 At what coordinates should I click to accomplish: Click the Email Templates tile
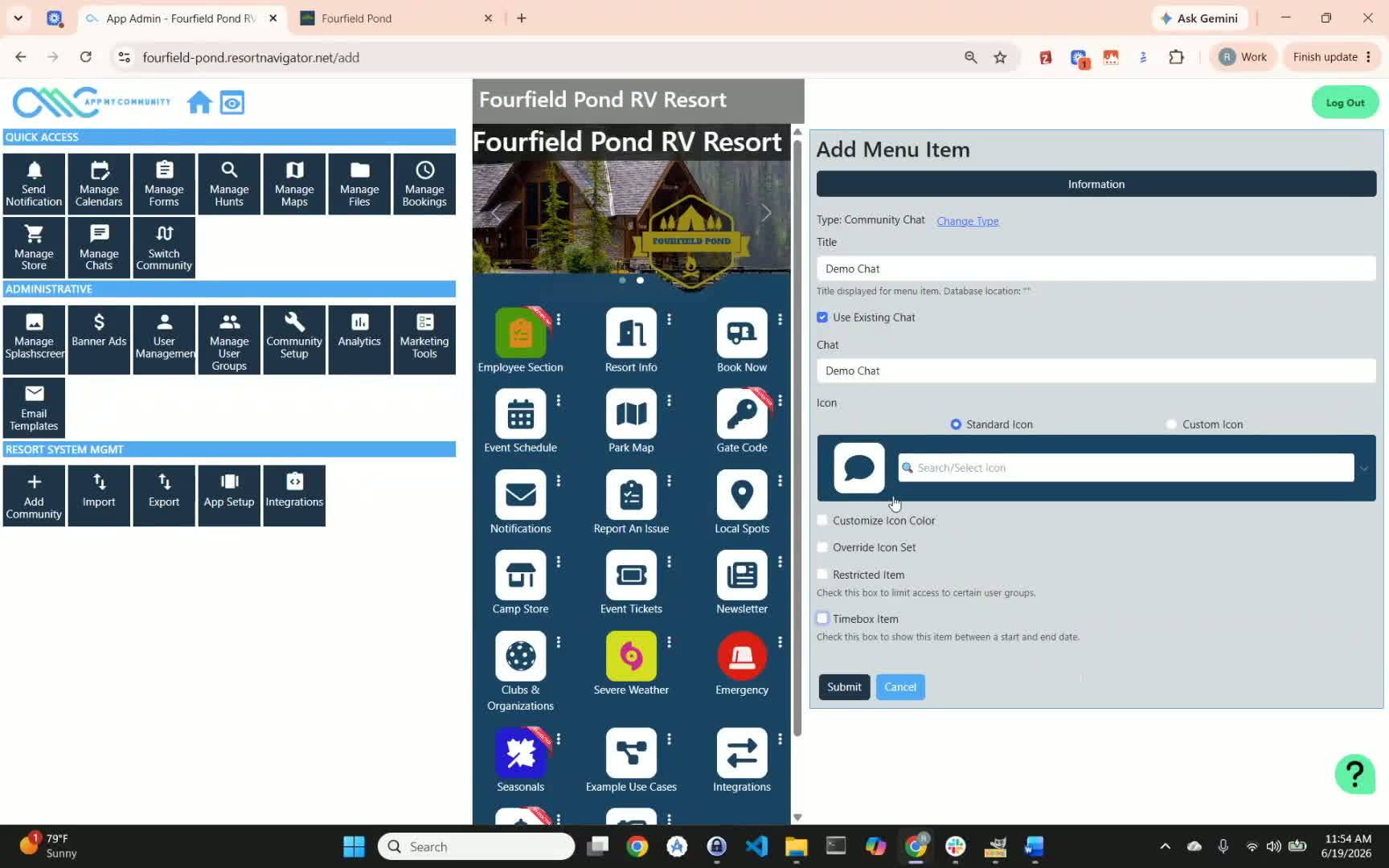point(34,408)
